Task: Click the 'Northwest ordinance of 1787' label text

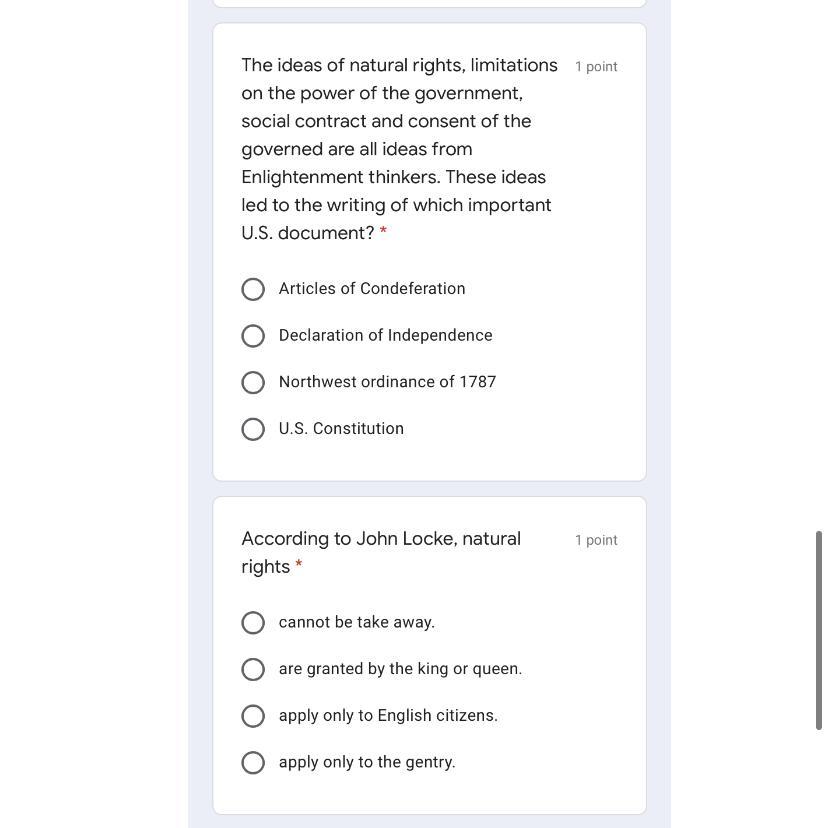Action: (387, 382)
